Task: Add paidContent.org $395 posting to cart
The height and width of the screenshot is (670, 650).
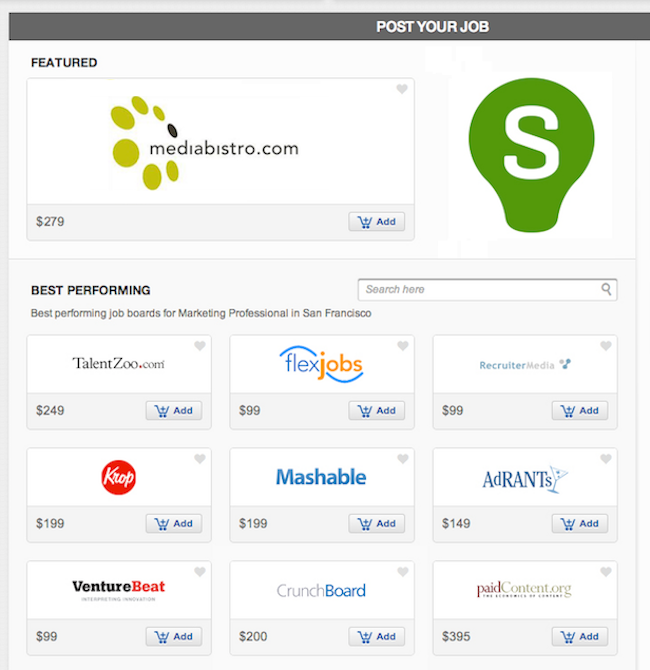Action: point(579,637)
